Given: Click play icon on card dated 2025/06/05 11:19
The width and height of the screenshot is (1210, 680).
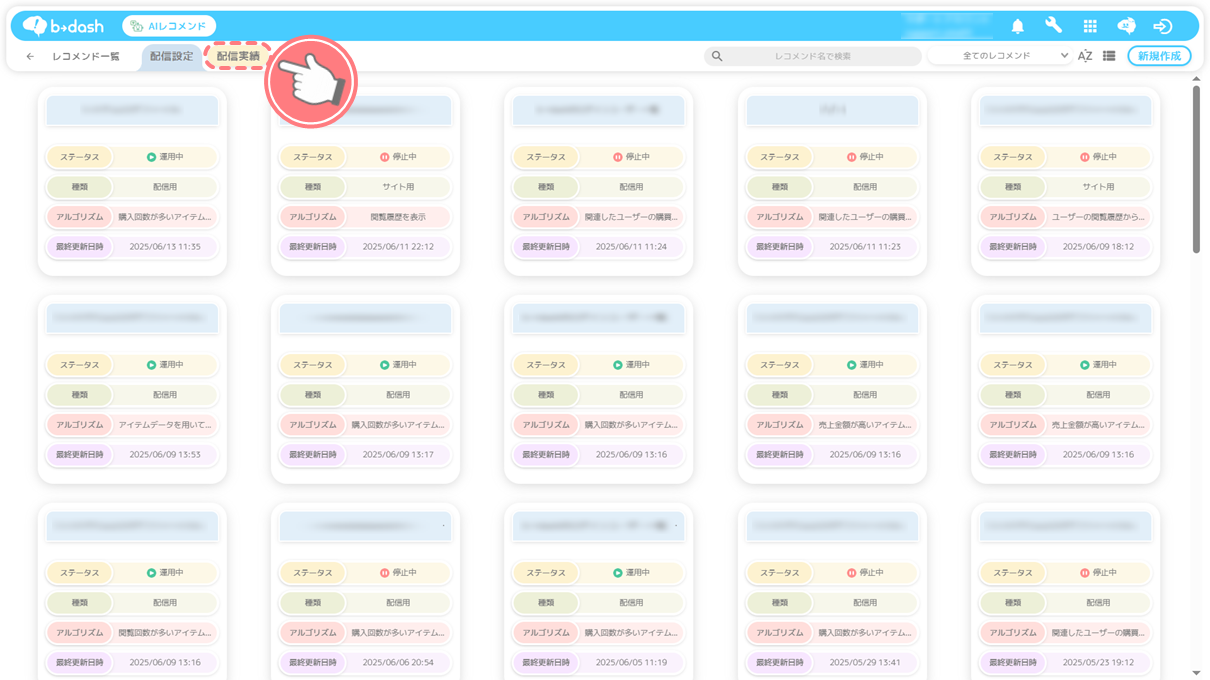Looking at the screenshot, I should coord(617,573).
